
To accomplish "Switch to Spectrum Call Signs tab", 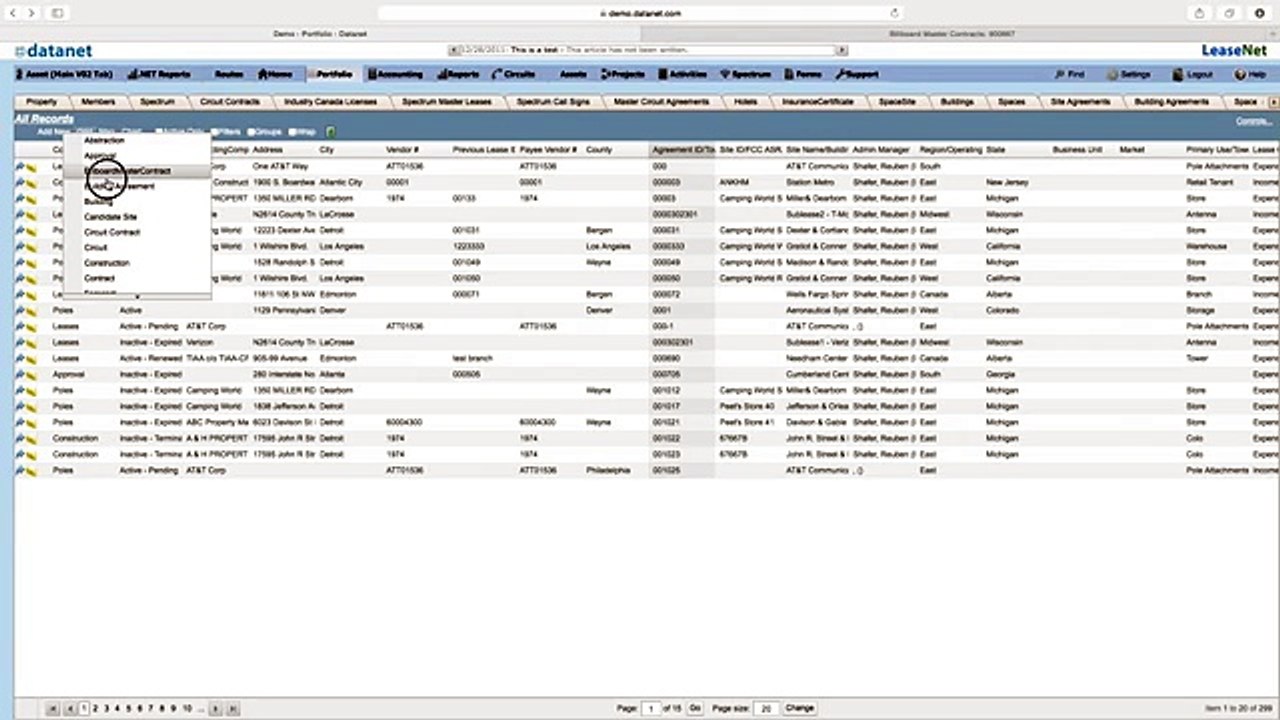I will pos(553,102).
